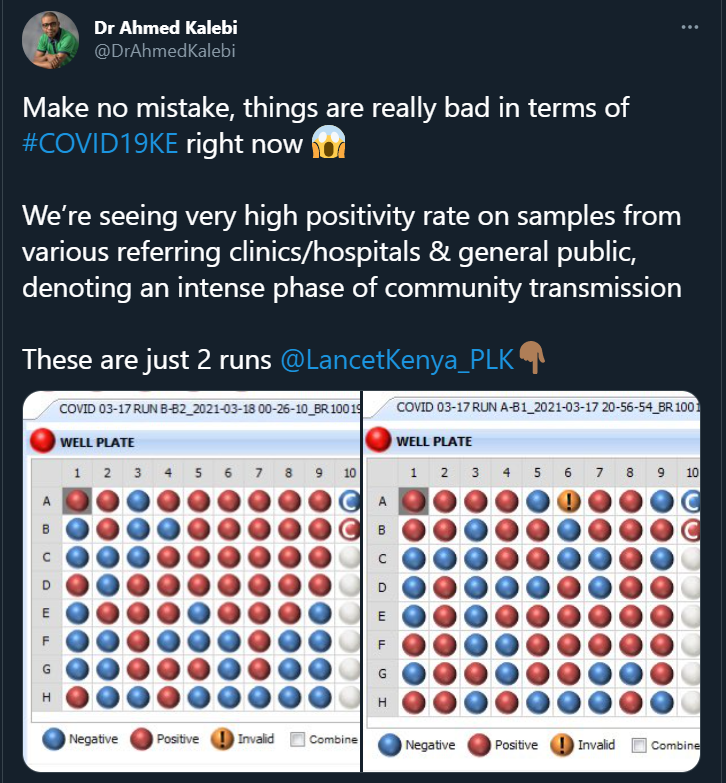Screen dimensions: 726x783
Task: Toggle the Combine checkbox in the right panel
Action: pyautogui.click(x=634, y=745)
